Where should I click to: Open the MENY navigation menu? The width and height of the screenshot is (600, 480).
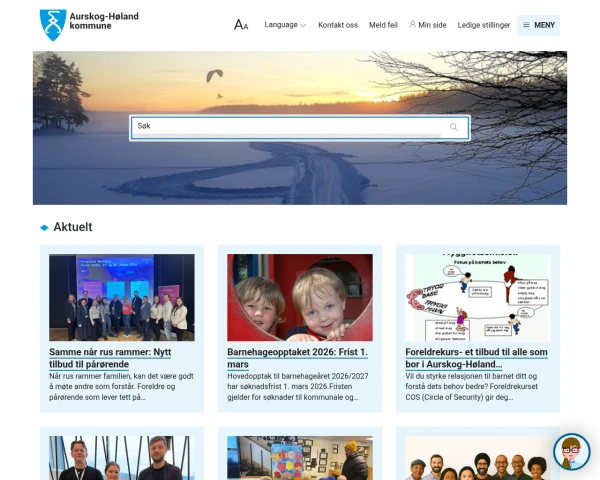[x=539, y=25]
